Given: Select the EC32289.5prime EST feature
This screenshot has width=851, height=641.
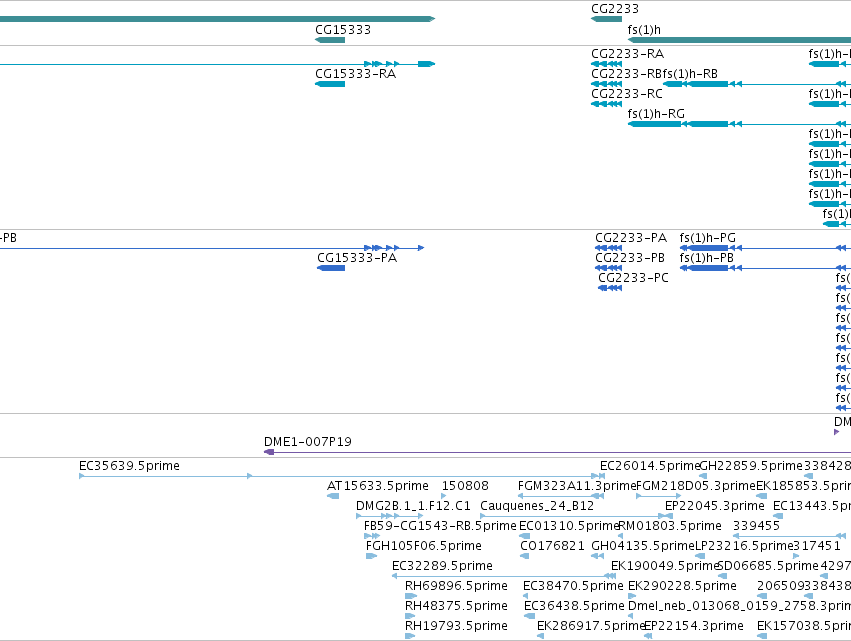Looking at the screenshot, I should [504, 576].
